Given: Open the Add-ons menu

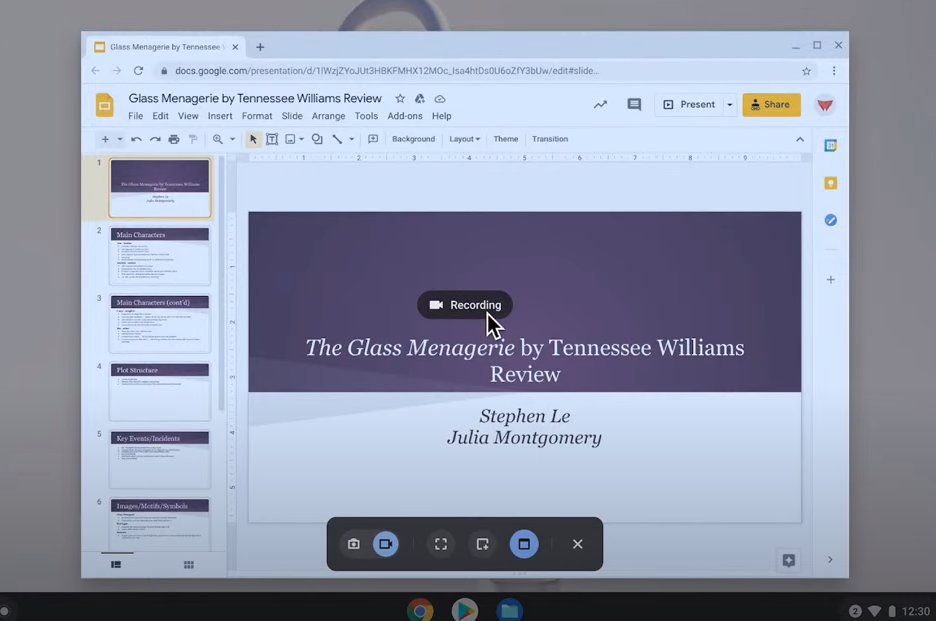Looking at the screenshot, I should click(405, 116).
